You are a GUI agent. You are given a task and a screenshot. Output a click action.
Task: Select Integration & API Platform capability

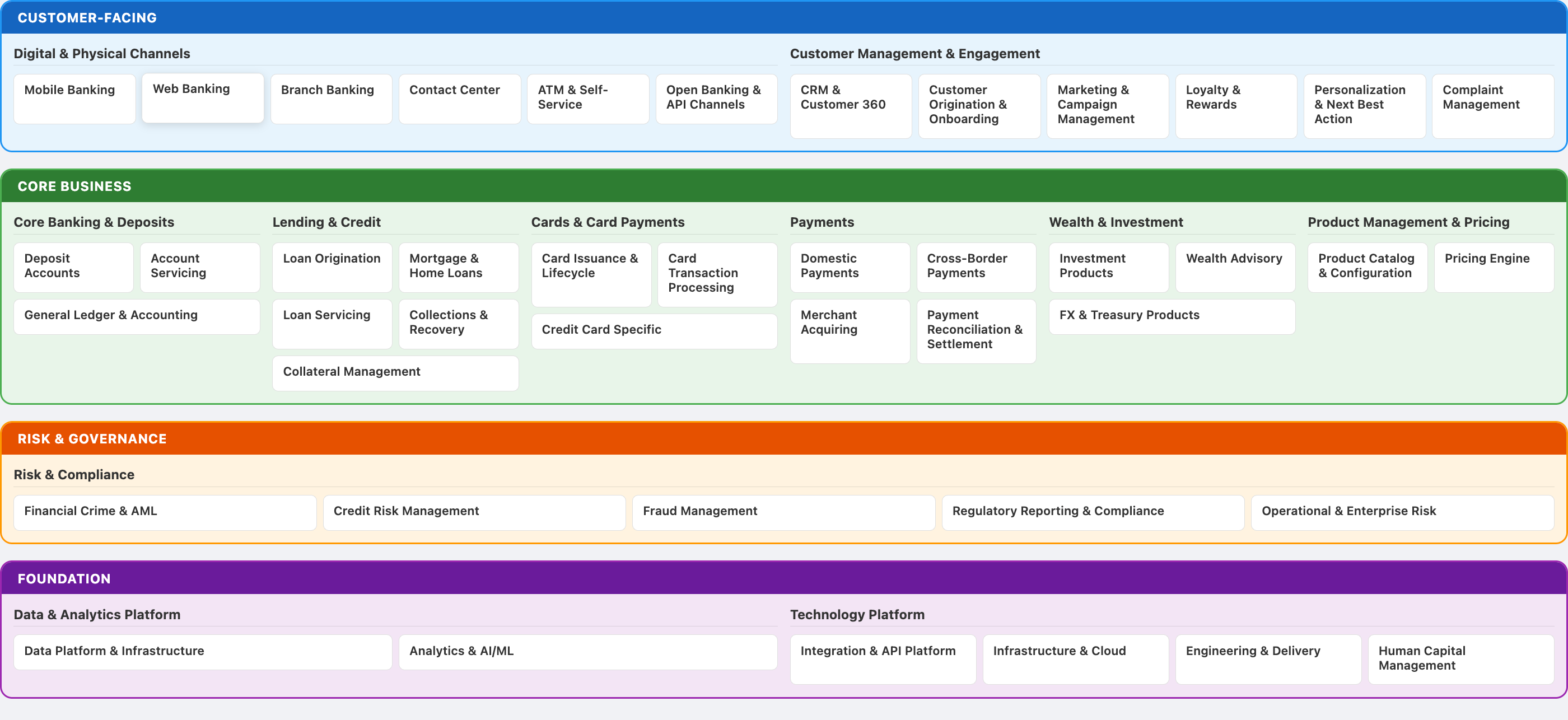pyautogui.click(x=883, y=659)
